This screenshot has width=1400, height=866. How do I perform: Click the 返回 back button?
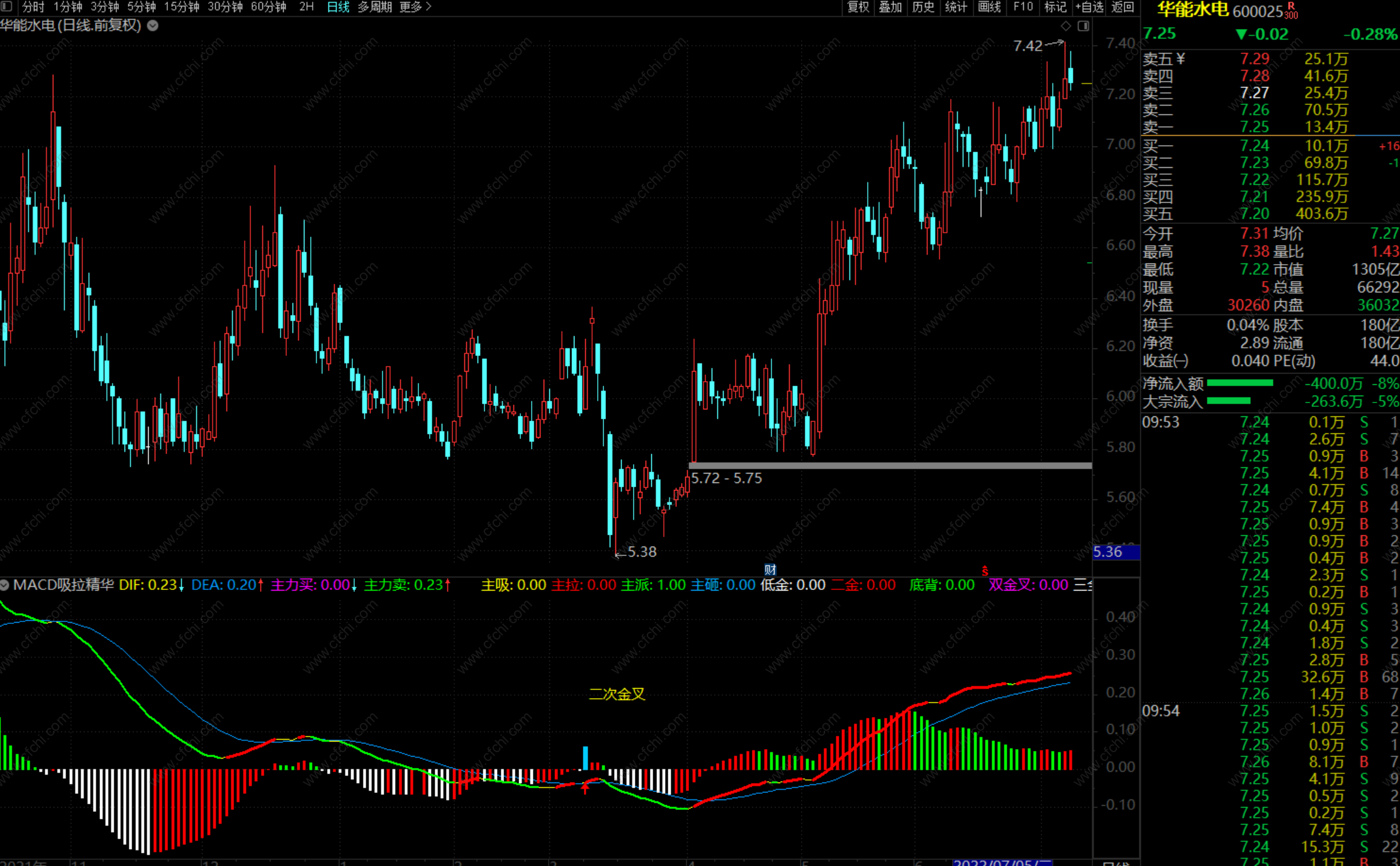[1123, 7]
